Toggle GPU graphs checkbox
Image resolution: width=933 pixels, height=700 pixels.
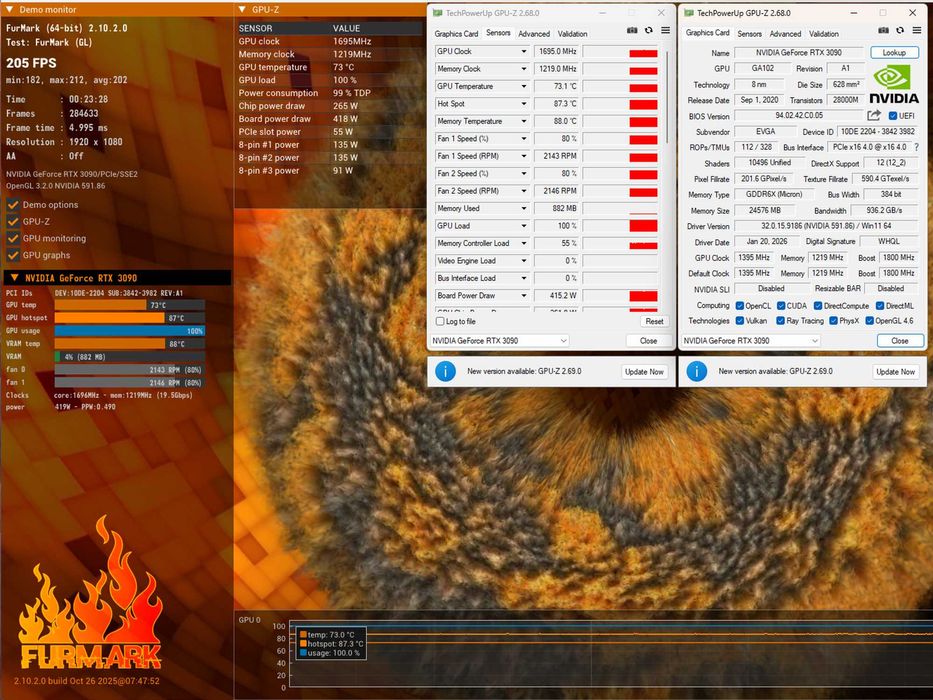13,255
